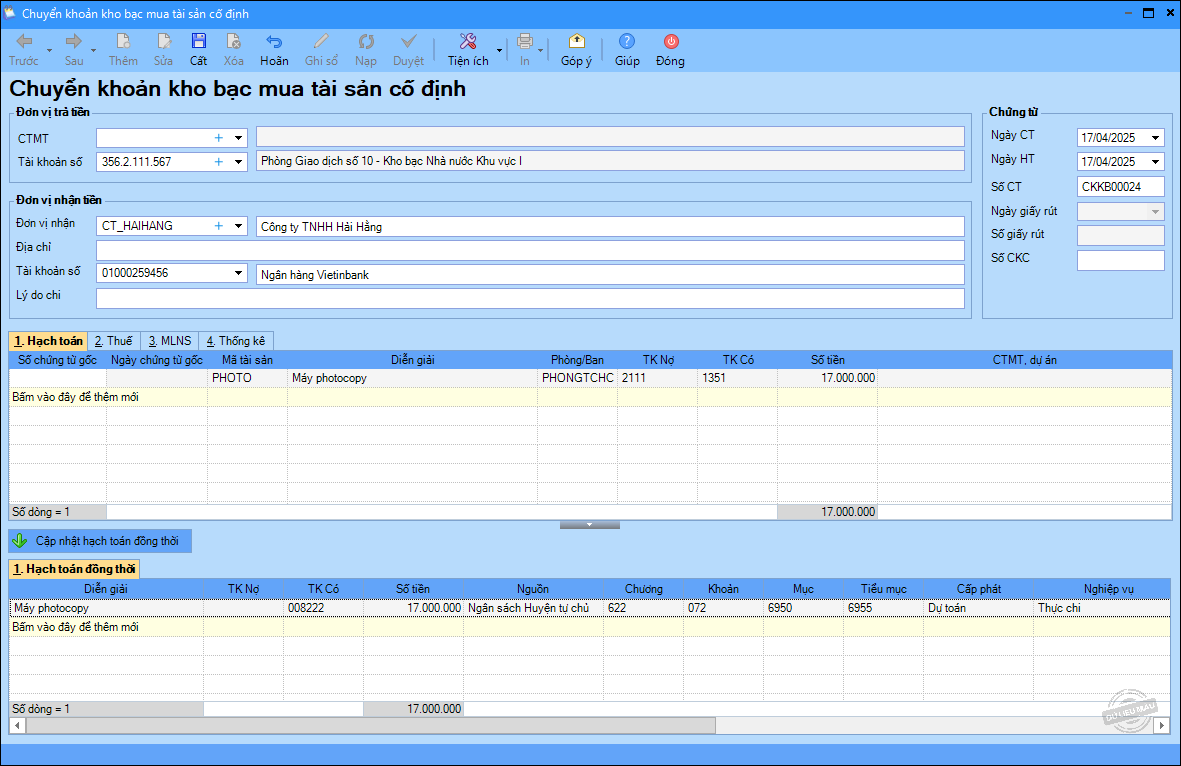Go to previous voucher with Trước
The height and width of the screenshot is (766, 1181).
click(x=24, y=50)
